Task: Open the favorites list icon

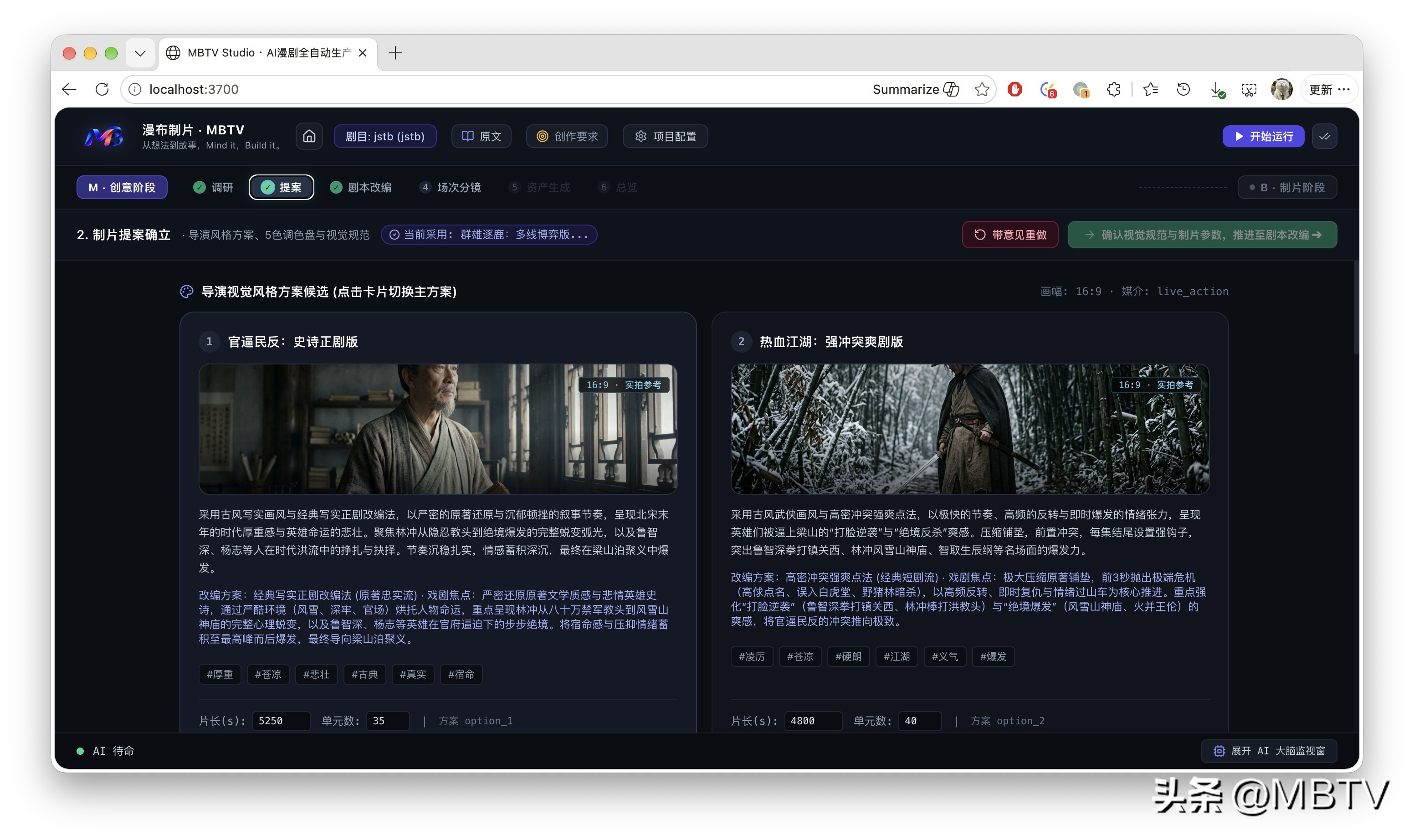Action: (x=1150, y=89)
